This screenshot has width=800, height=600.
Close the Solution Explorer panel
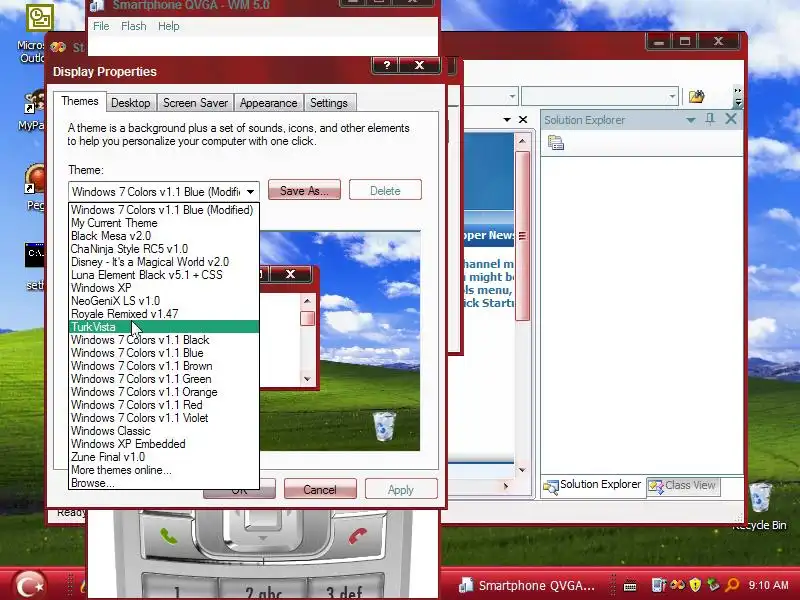(731, 119)
